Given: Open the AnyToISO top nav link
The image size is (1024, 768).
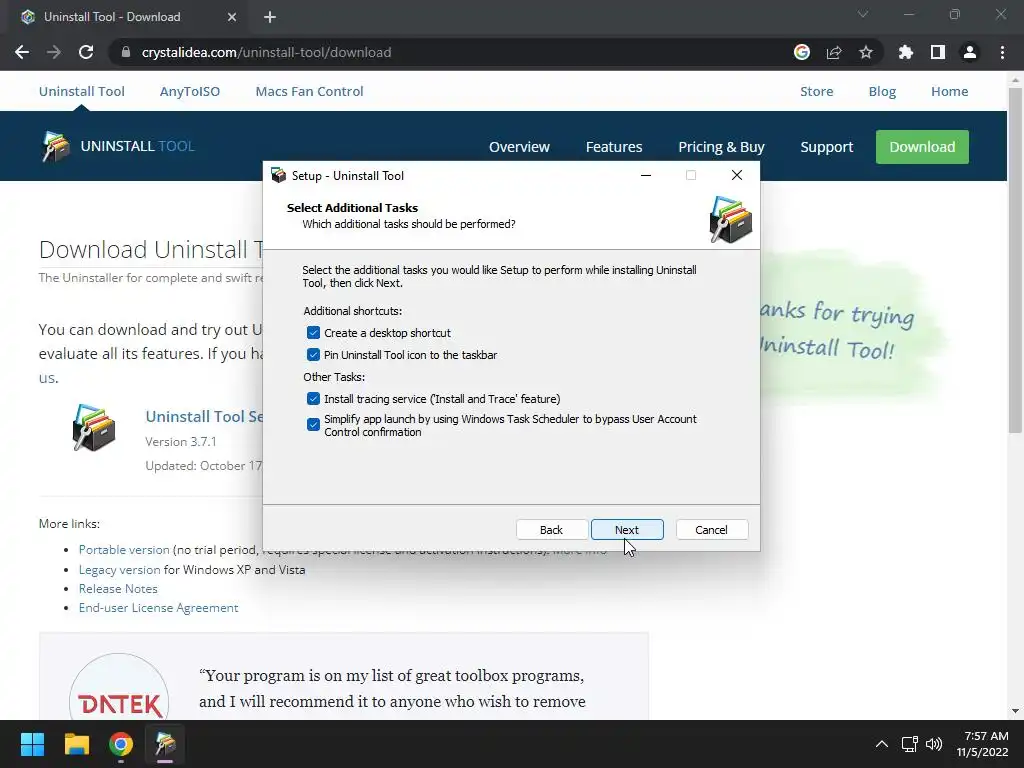Looking at the screenshot, I should (x=190, y=91).
